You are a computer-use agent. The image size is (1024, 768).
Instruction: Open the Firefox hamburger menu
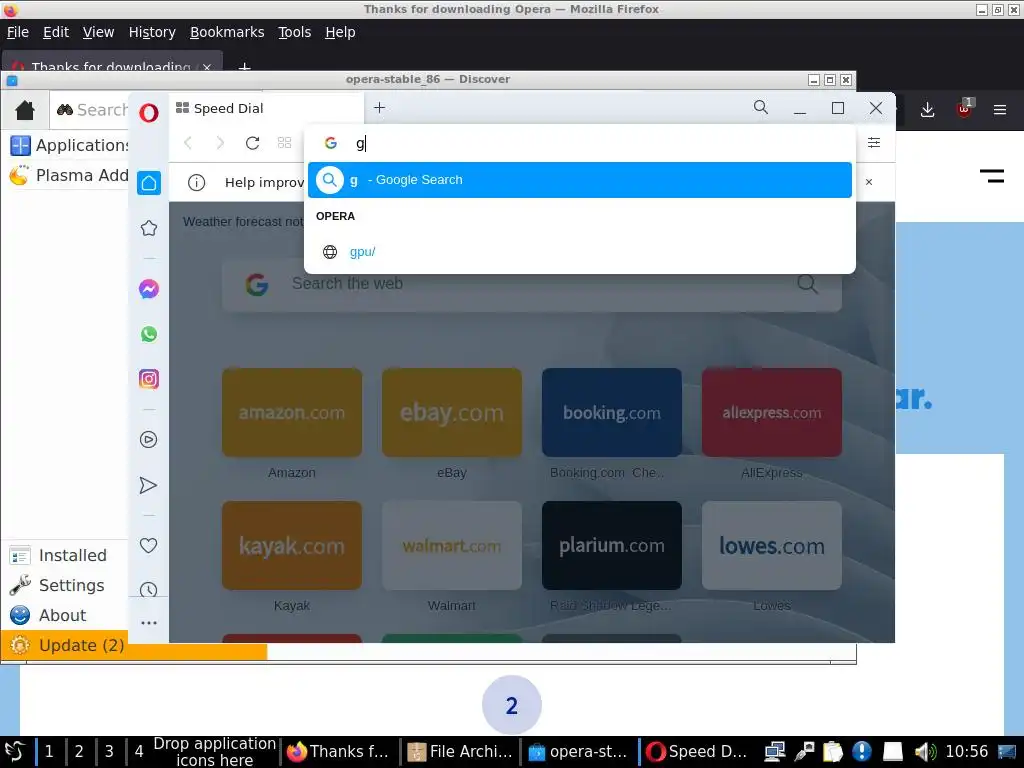(1000, 110)
